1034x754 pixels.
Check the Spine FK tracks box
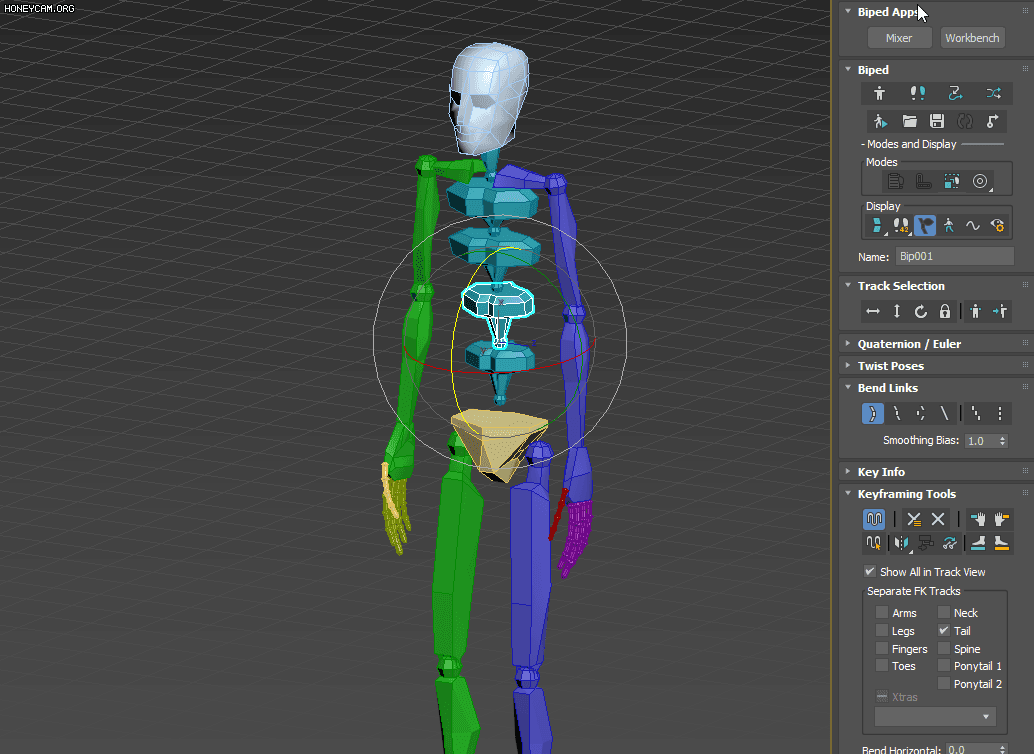click(944, 648)
